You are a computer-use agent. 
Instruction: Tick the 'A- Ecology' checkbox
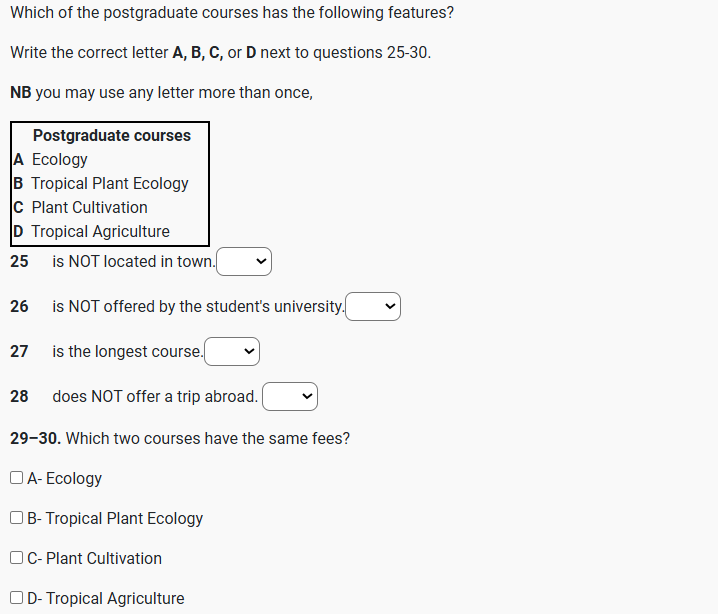[x=17, y=478]
